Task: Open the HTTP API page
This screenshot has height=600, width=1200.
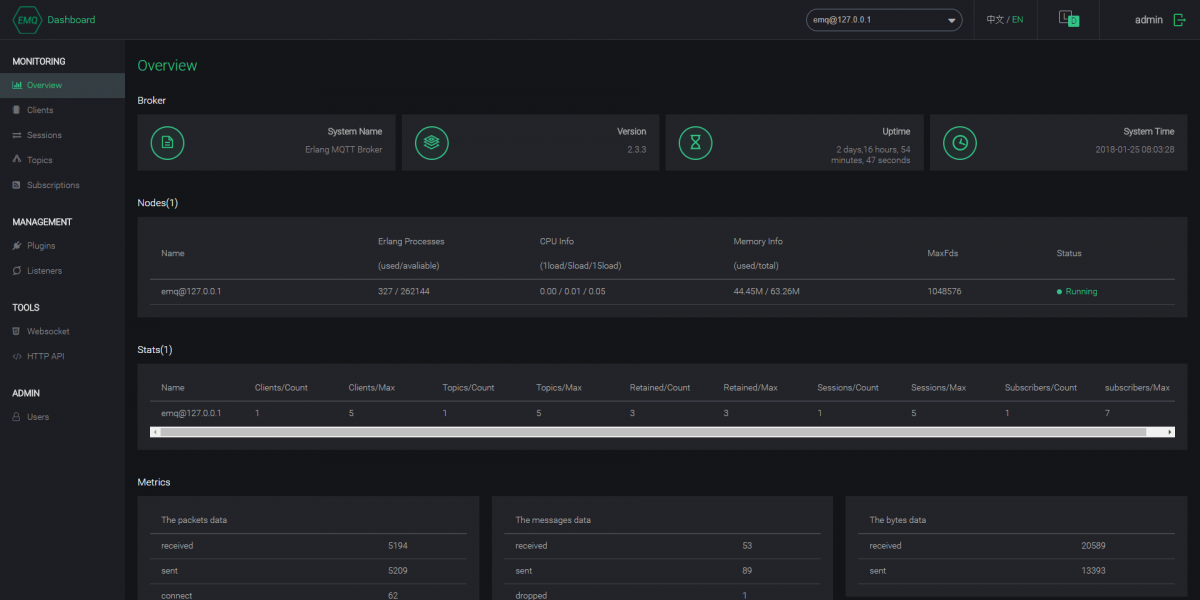Action: click(45, 356)
